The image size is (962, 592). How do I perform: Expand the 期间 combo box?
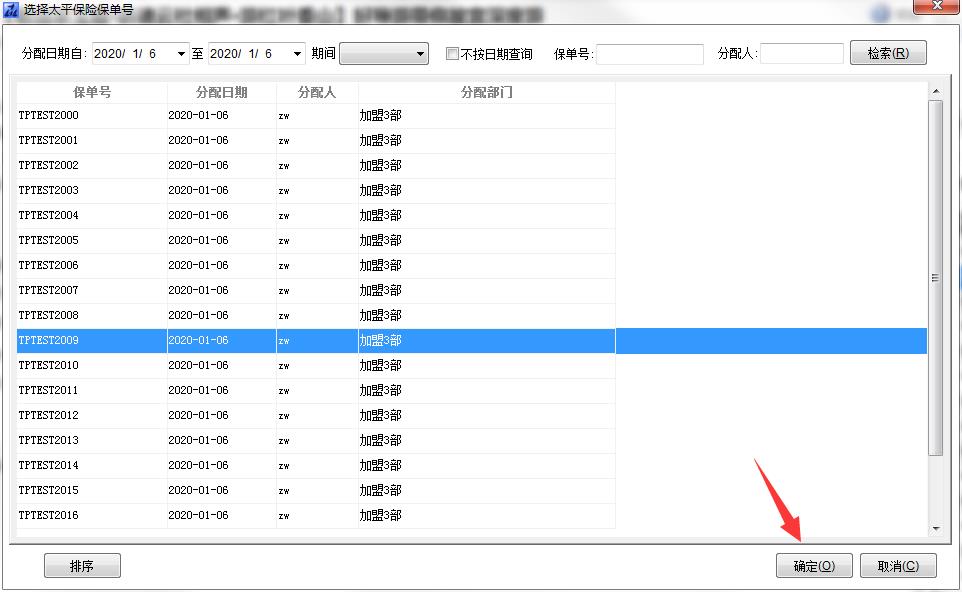coord(420,54)
